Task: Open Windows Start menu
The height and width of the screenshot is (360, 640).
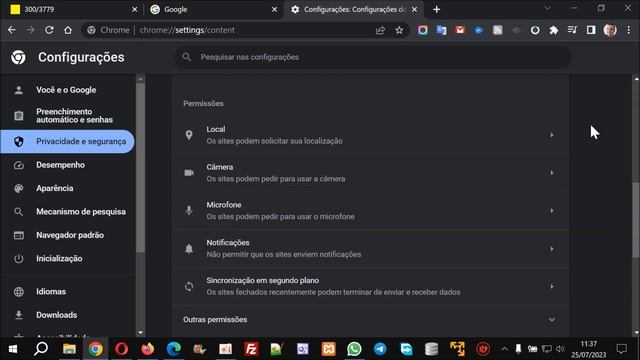Action: tap(13, 349)
